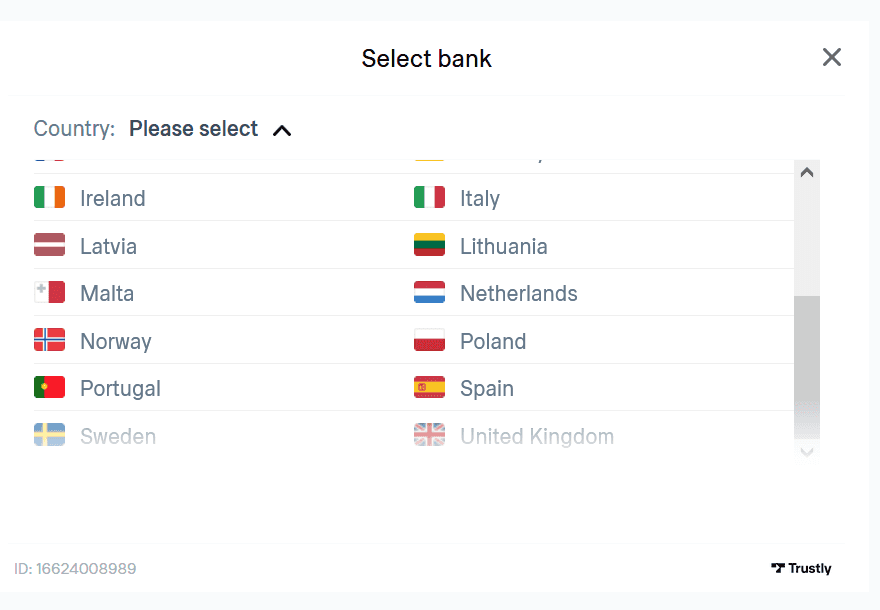Image resolution: width=880 pixels, height=610 pixels.
Task: Select United Kingdom as the country
Action: point(536,436)
